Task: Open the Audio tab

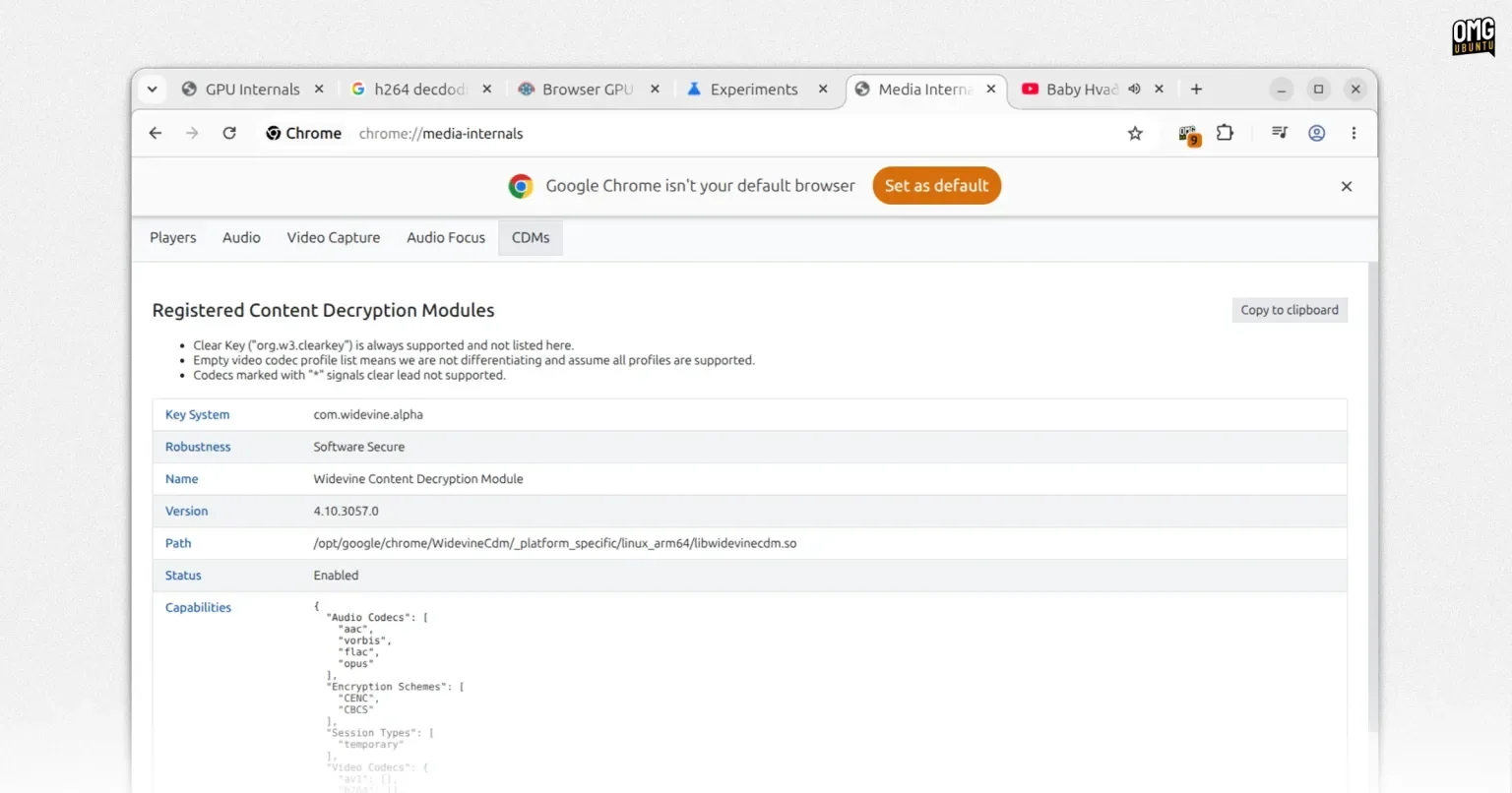Action: point(241,237)
